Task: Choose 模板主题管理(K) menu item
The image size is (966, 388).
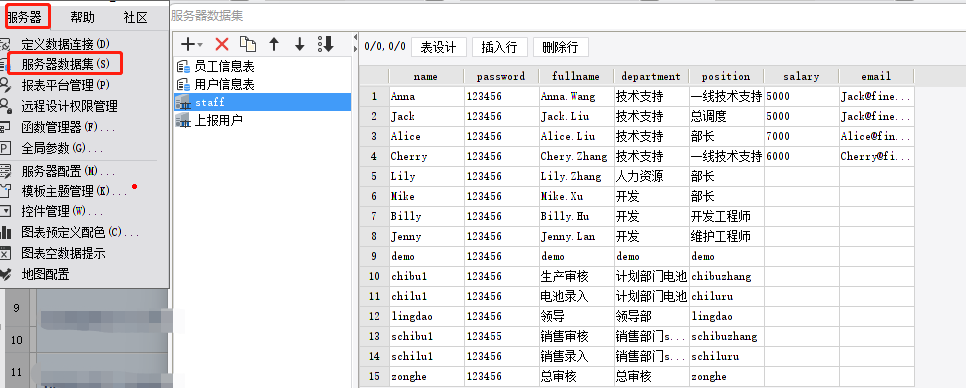Action: pos(74,192)
